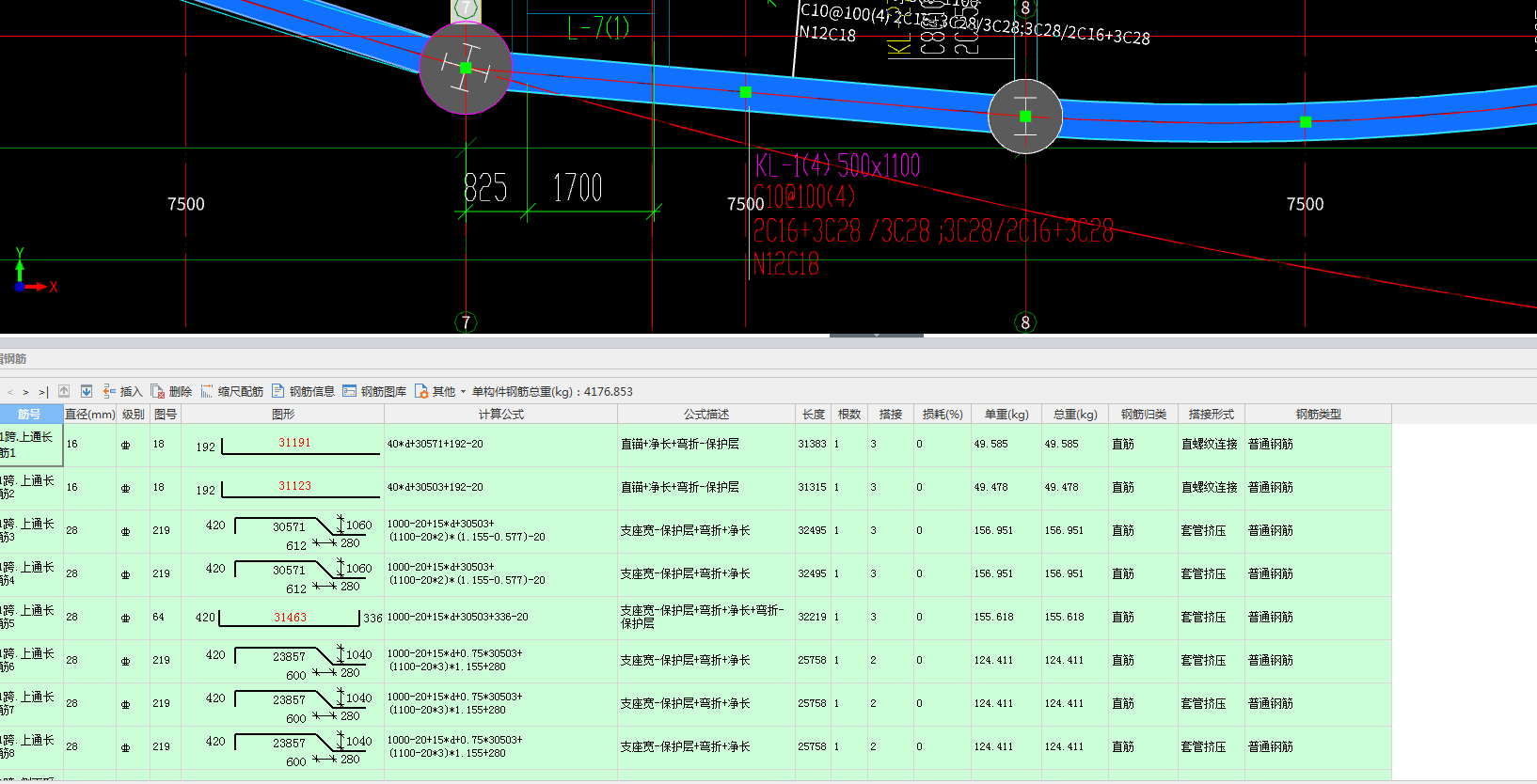The width and height of the screenshot is (1537, 784).
Task: Click the panel splitter handle above table
Action: (x=876, y=335)
